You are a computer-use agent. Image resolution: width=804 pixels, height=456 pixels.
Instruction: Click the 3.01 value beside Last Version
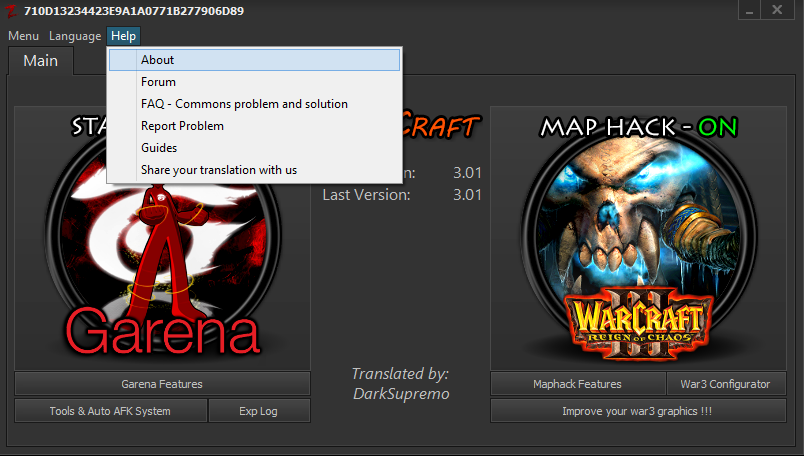pyautogui.click(x=467, y=195)
